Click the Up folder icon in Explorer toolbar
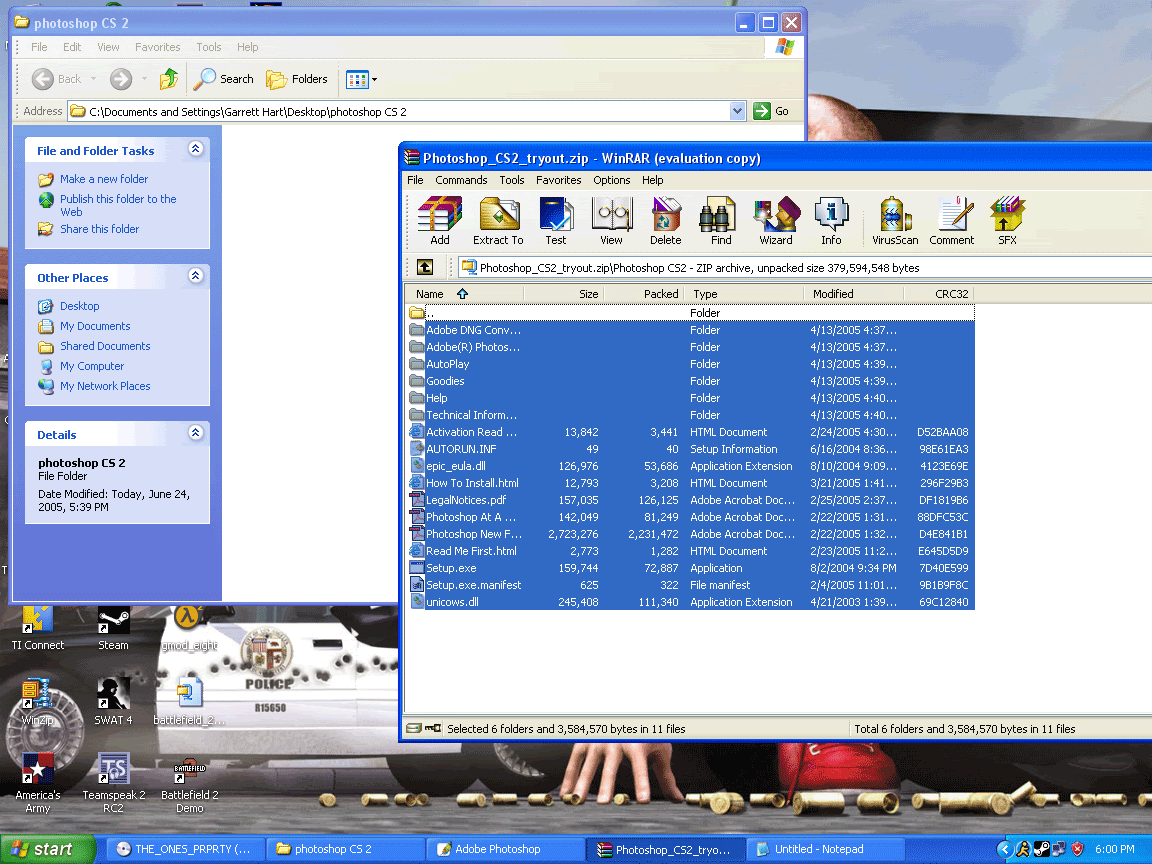This screenshot has width=1152, height=864. coord(169,79)
